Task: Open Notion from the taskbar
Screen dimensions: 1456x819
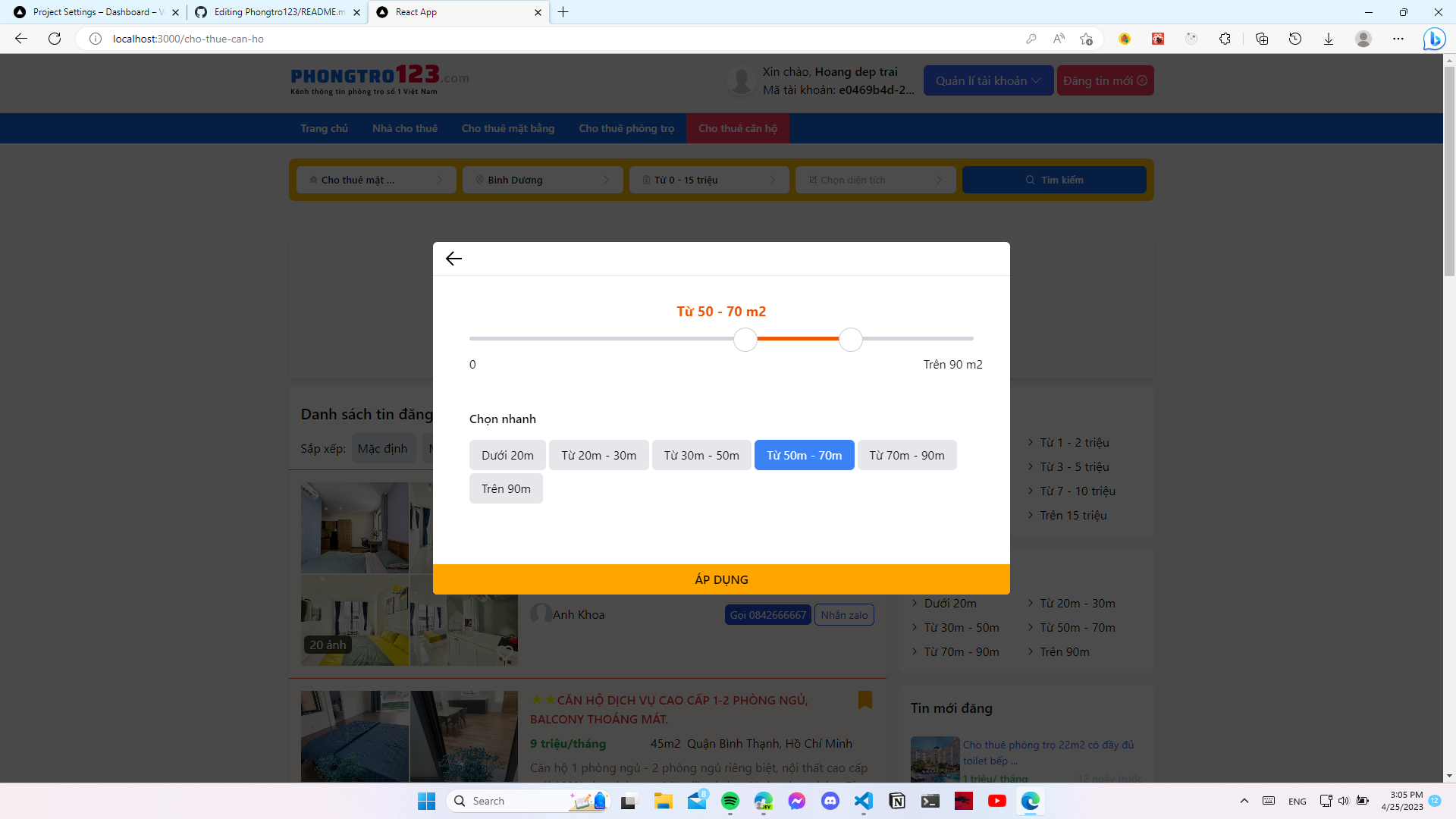Action: [x=897, y=801]
